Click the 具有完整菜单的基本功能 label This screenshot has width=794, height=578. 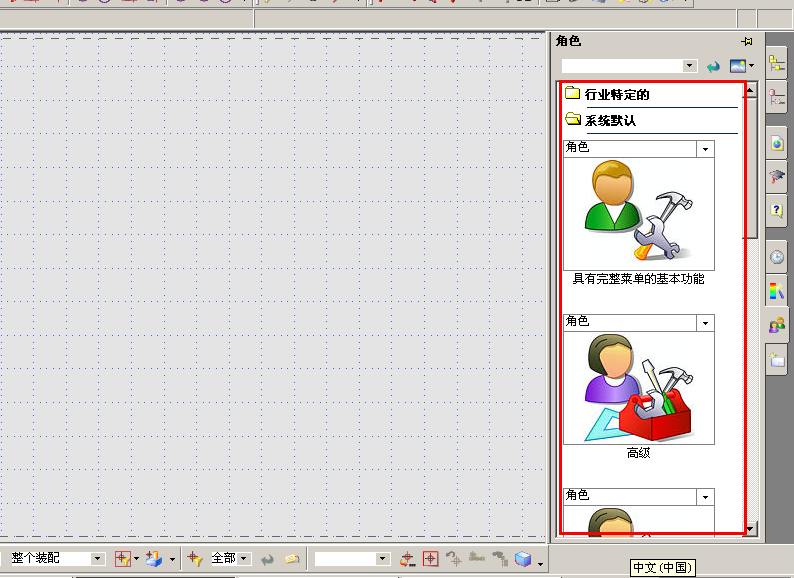click(638, 279)
